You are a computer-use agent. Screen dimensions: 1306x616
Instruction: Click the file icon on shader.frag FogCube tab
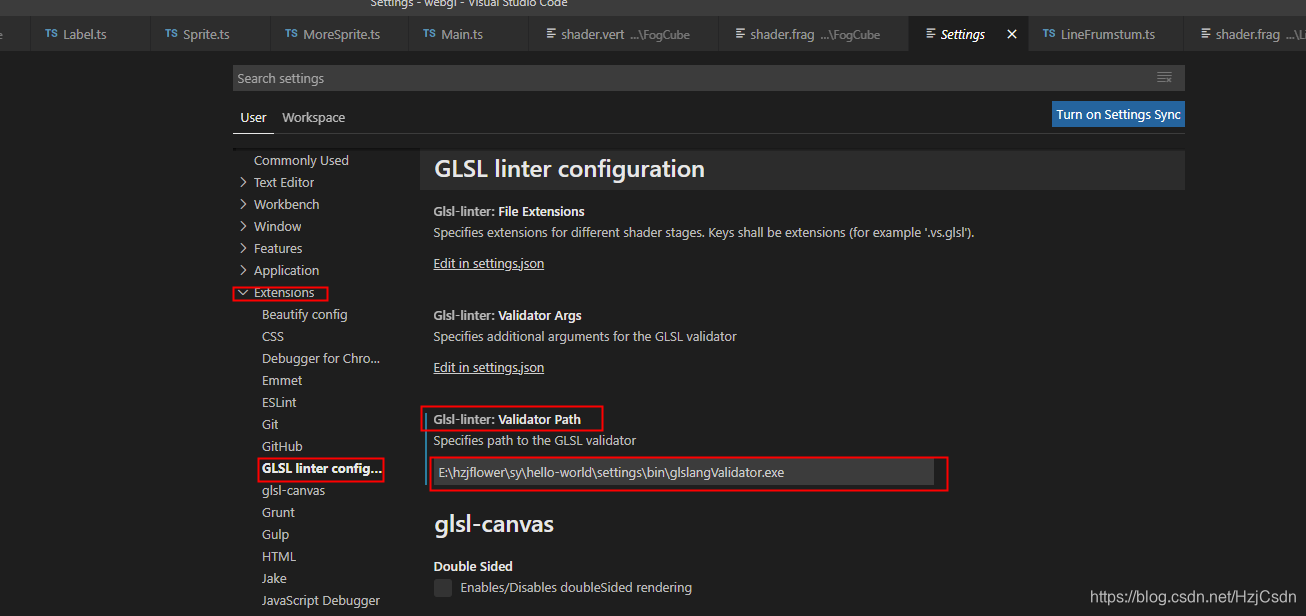click(x=740, y=34)
